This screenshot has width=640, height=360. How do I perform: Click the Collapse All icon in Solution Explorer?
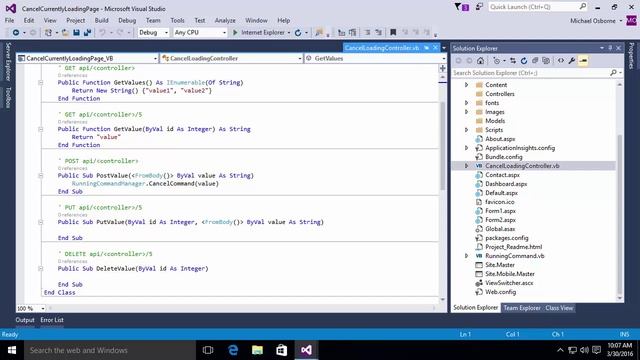tap(535, 61)
